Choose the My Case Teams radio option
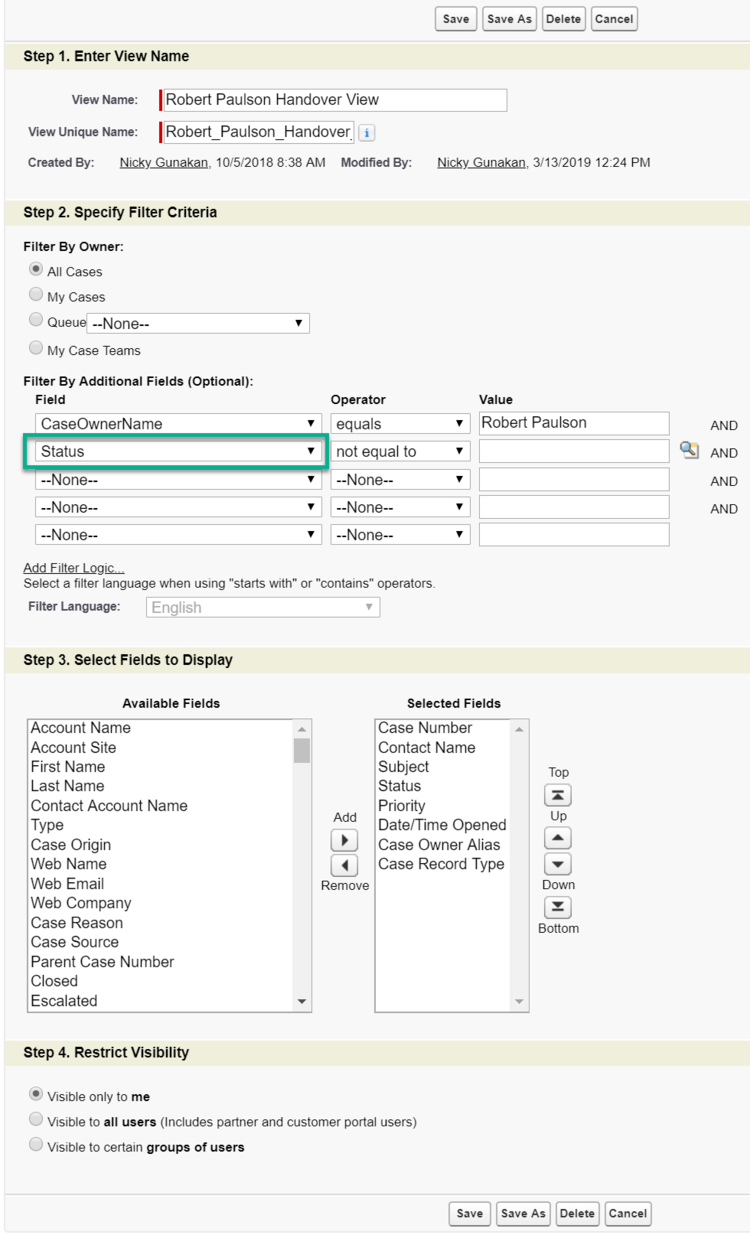The height and width of the screenshot is (1235, 750). coord(36,349)
